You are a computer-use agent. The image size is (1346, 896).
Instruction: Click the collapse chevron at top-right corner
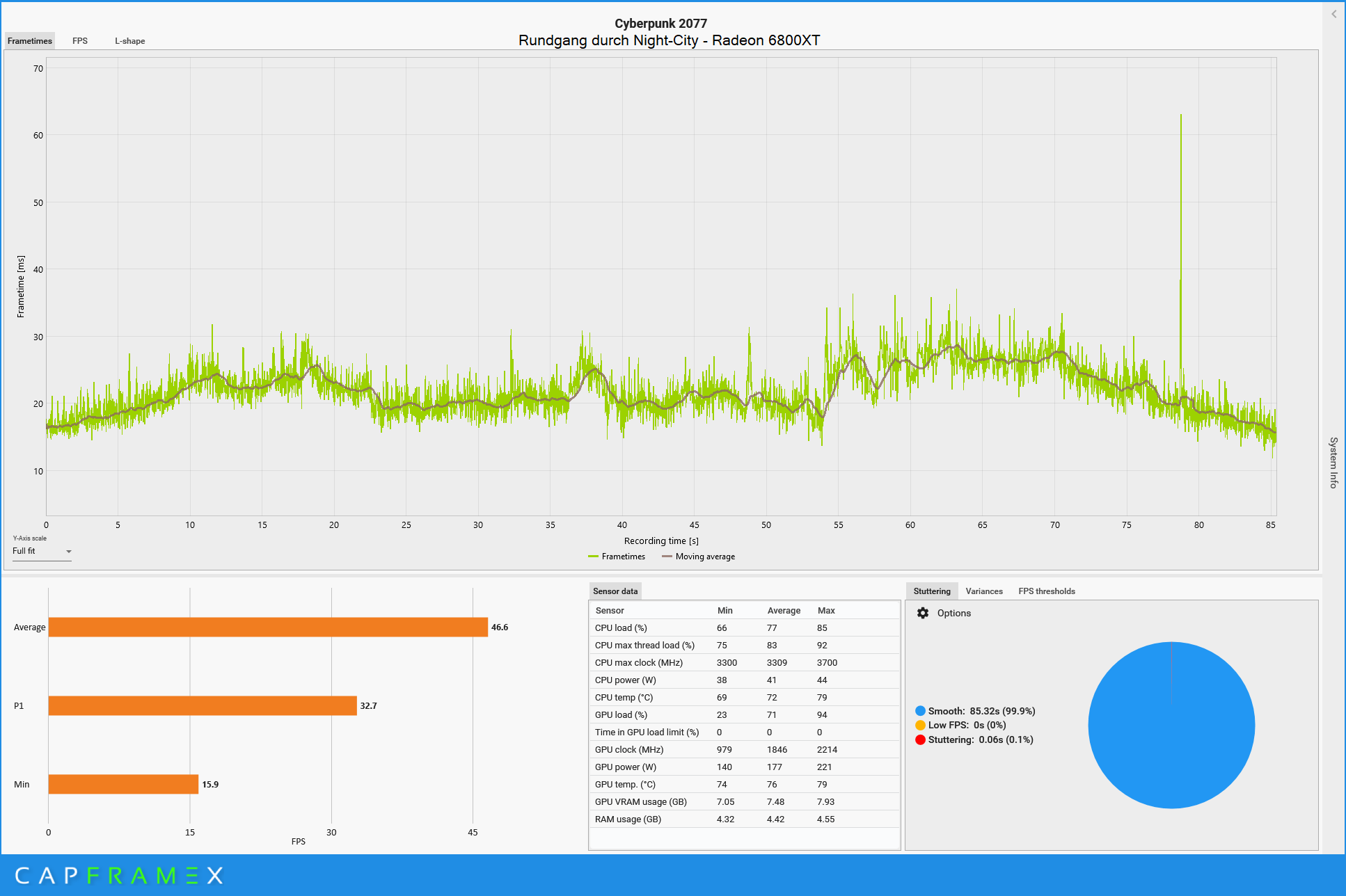pyautogui.click(x=1333, y=14)
